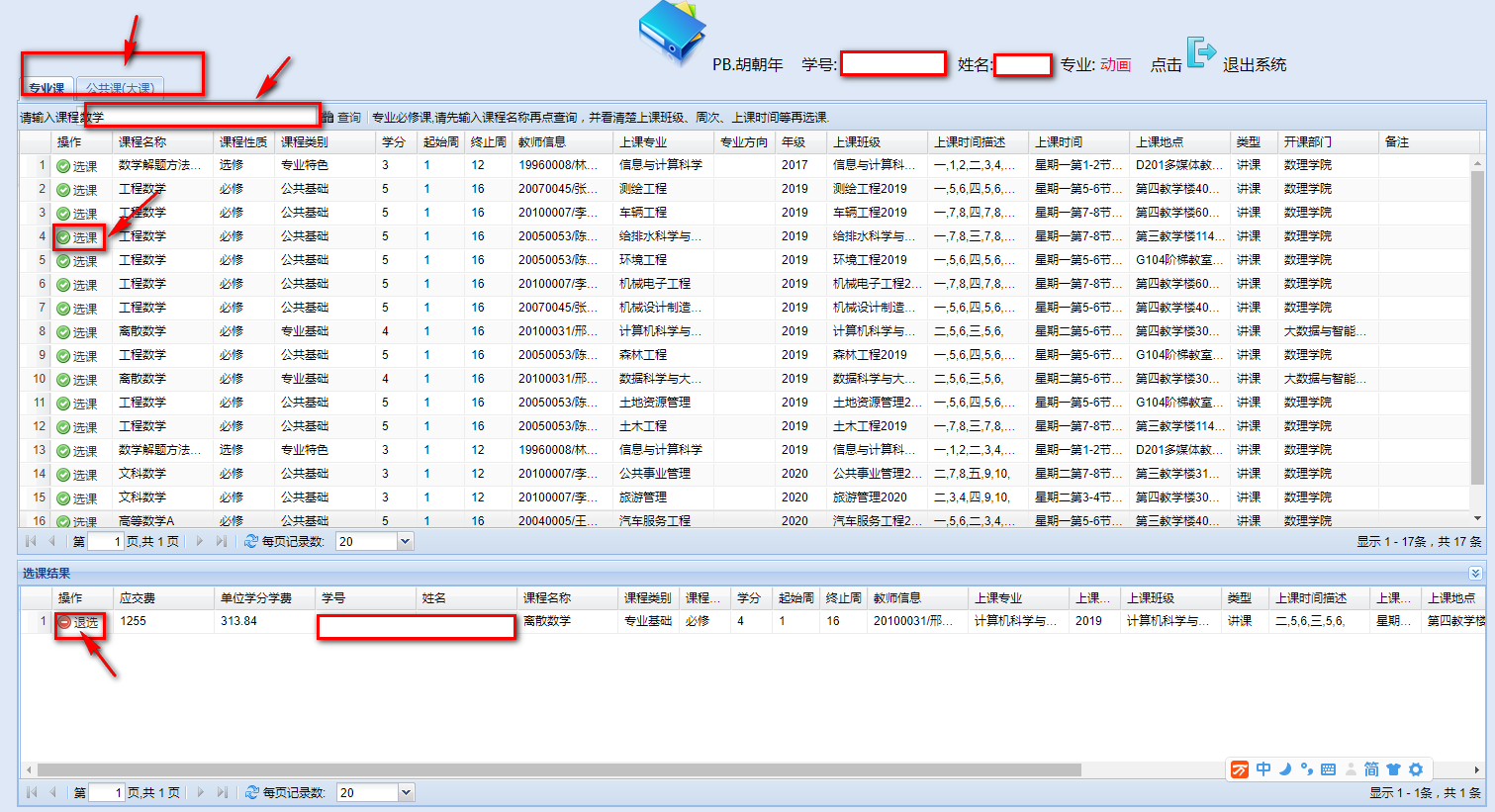Toggle the full/half-width moon icon
Viewport: 1495px width, 812px height.
[1285, 769]
